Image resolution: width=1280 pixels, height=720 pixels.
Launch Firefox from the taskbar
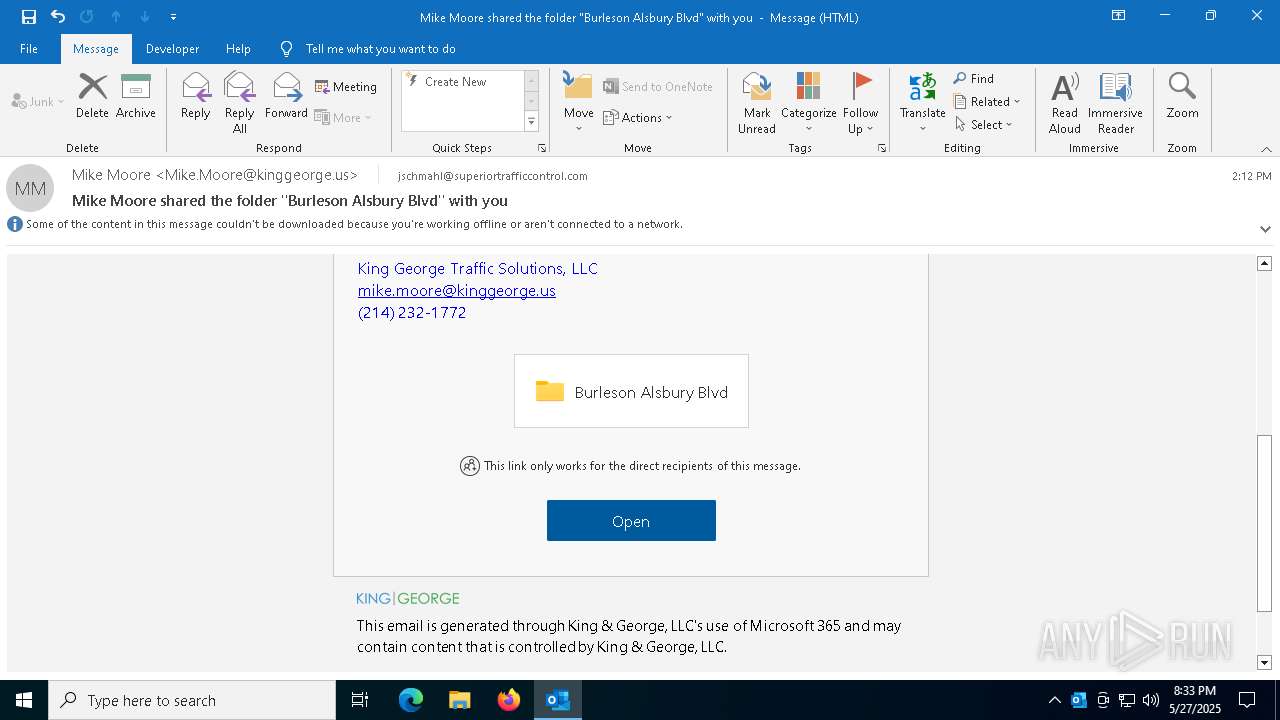tap(509, 700)
